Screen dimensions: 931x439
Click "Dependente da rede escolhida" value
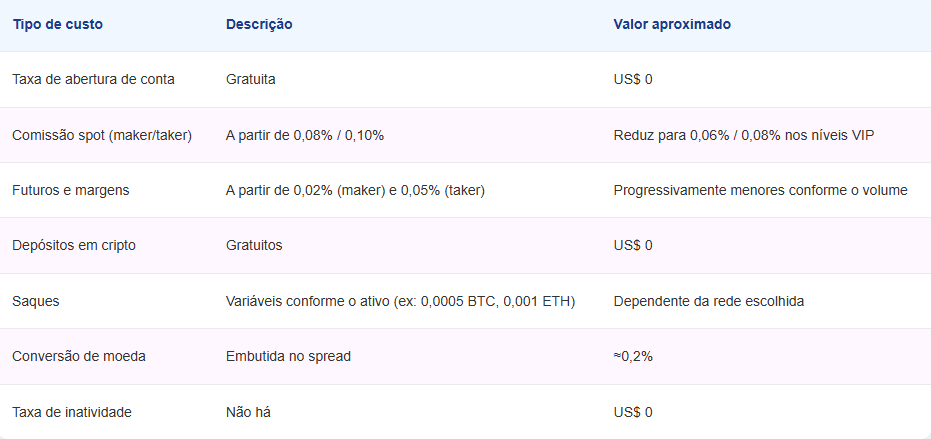click(708, 301)
